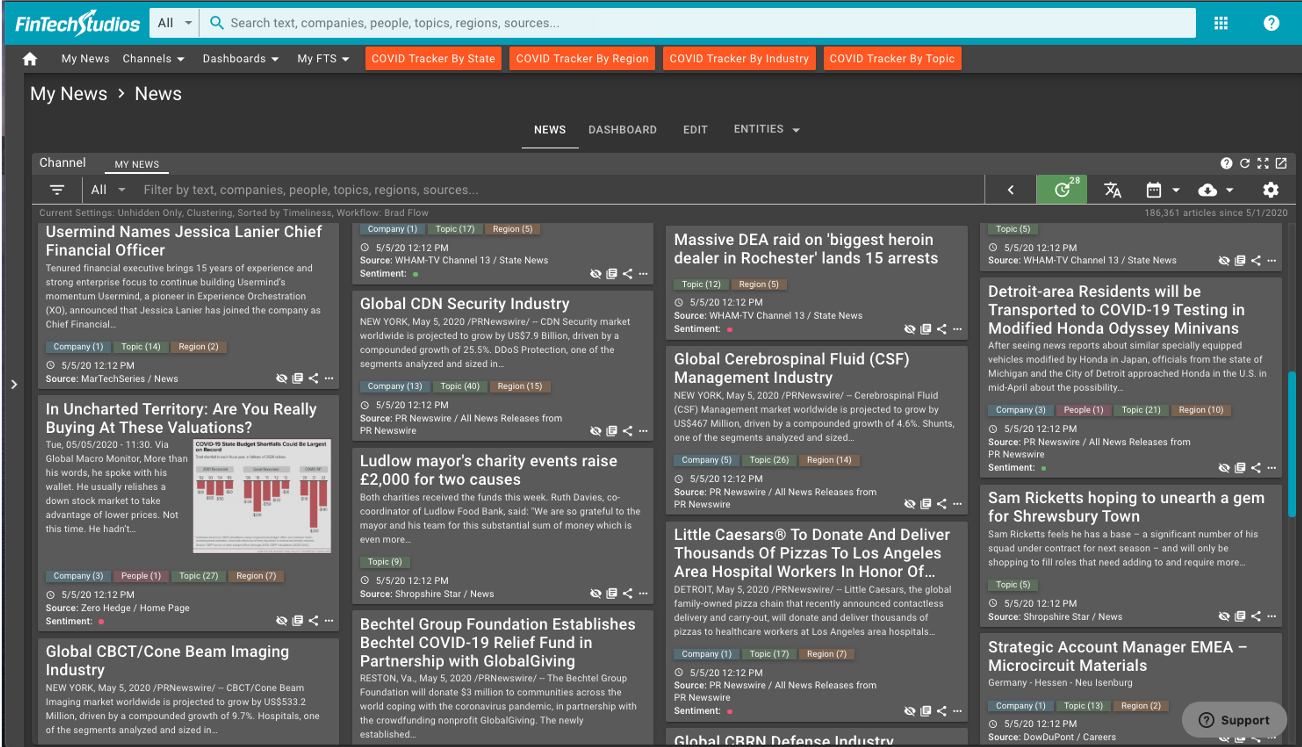The height and width of the screenshot is (747, 1302).
Task: Share the Ludlow mayor's charity article
Action: 628,594
